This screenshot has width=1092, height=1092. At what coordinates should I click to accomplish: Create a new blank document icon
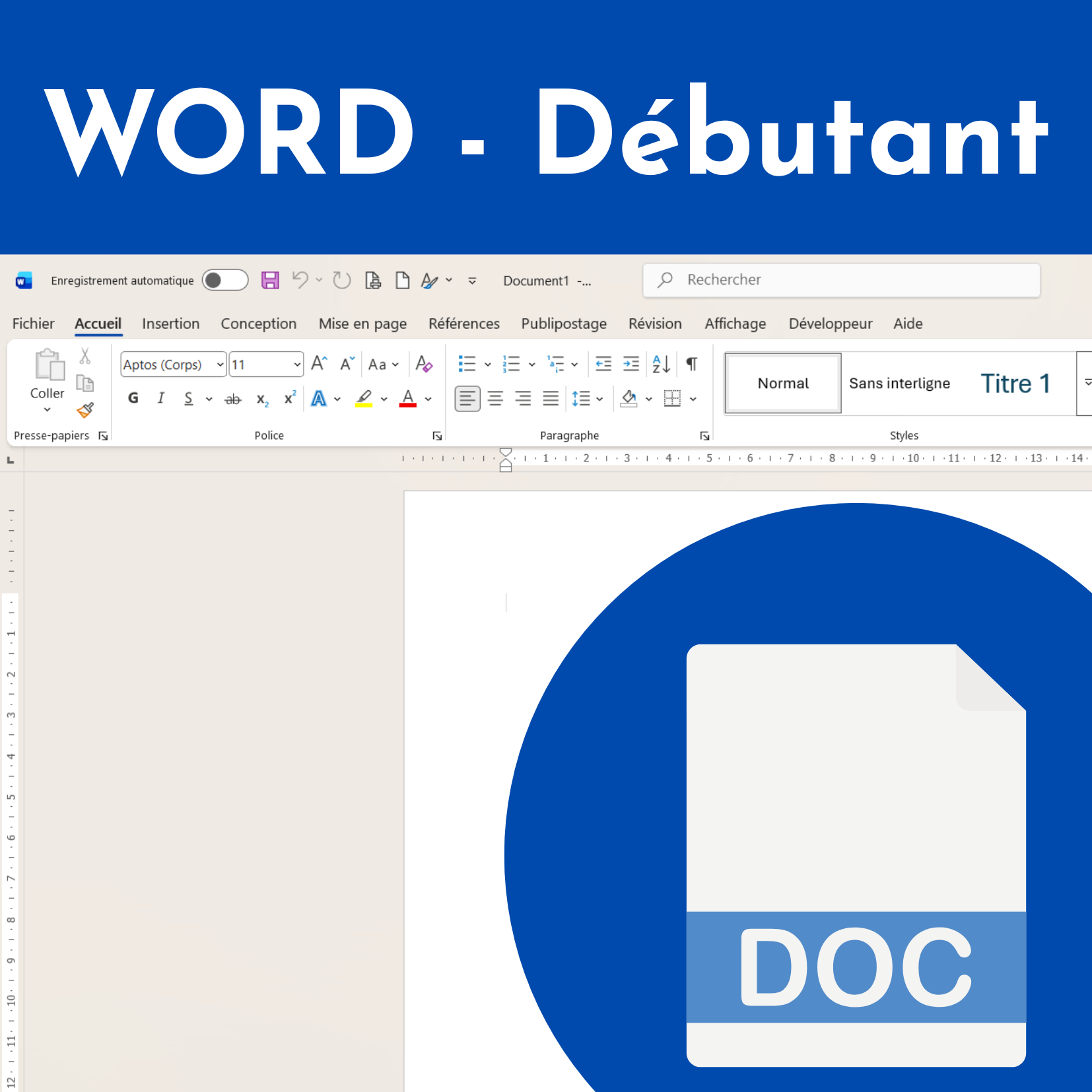[x=402, y=281]
